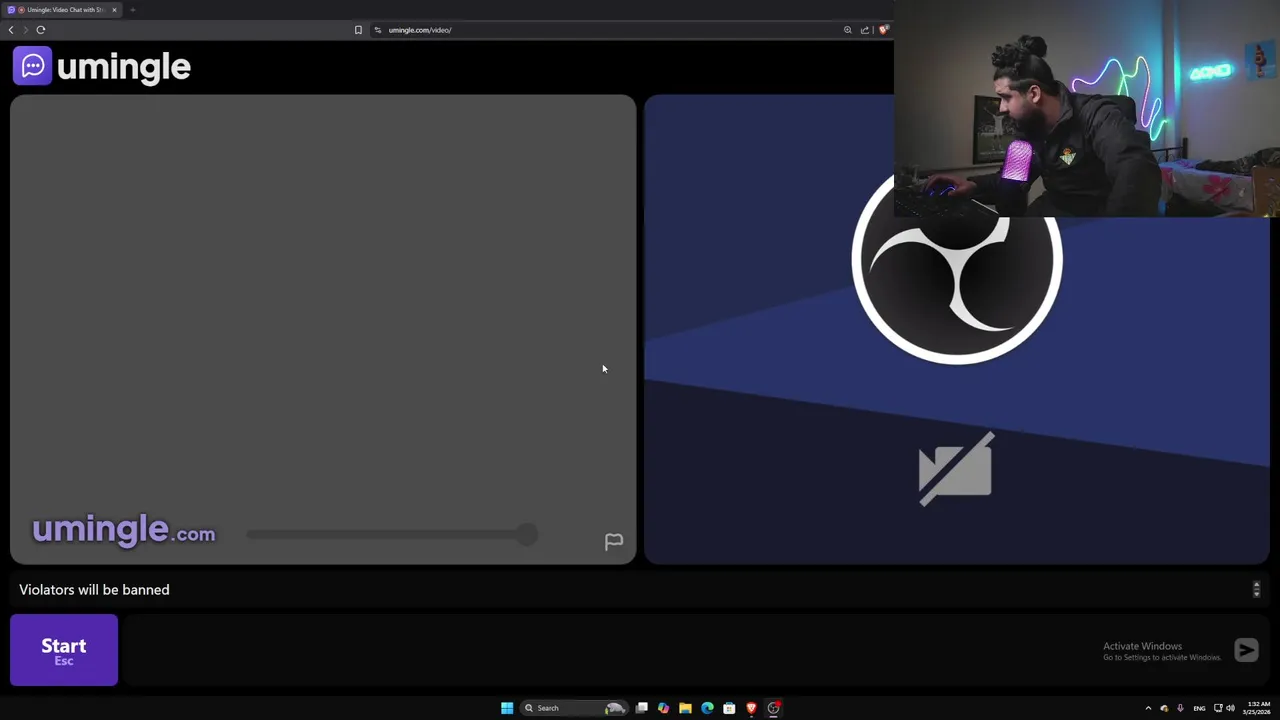This screenshot has width=1280, height=720.
Task: Click the browser back arrow
Action: (x=11, y=30)
